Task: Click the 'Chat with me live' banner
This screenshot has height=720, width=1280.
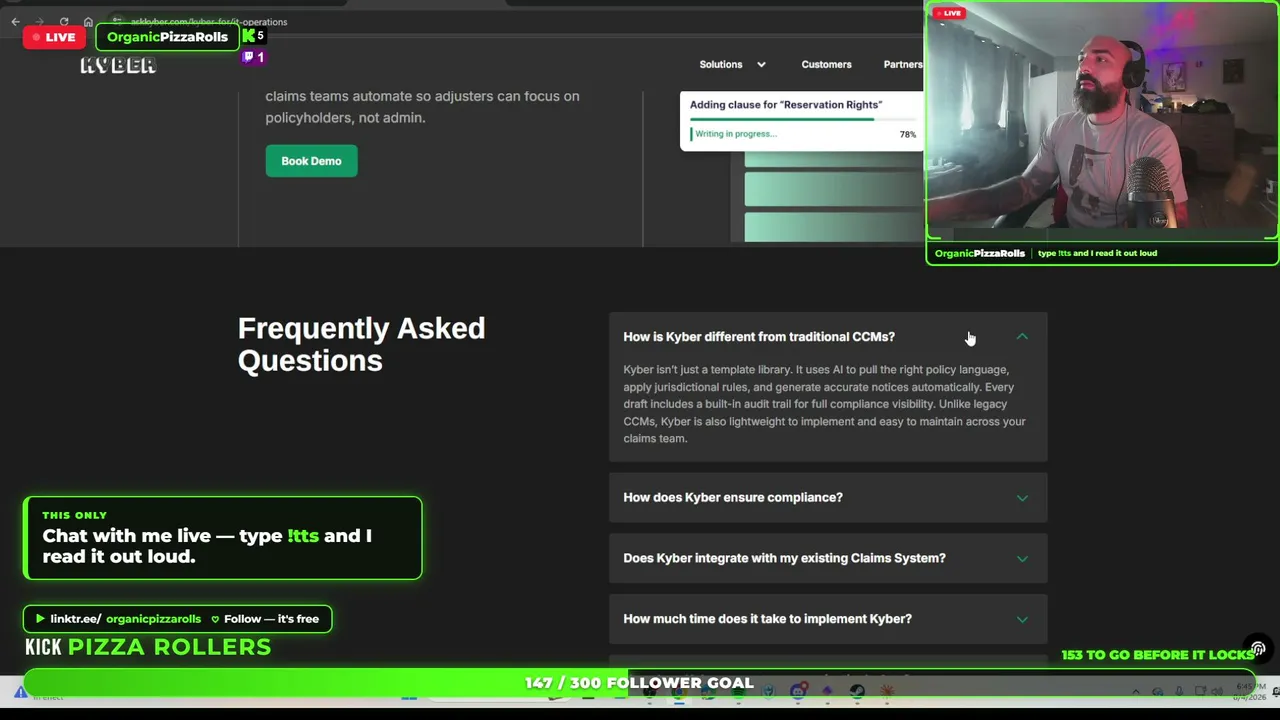Action: pos(223,538)
